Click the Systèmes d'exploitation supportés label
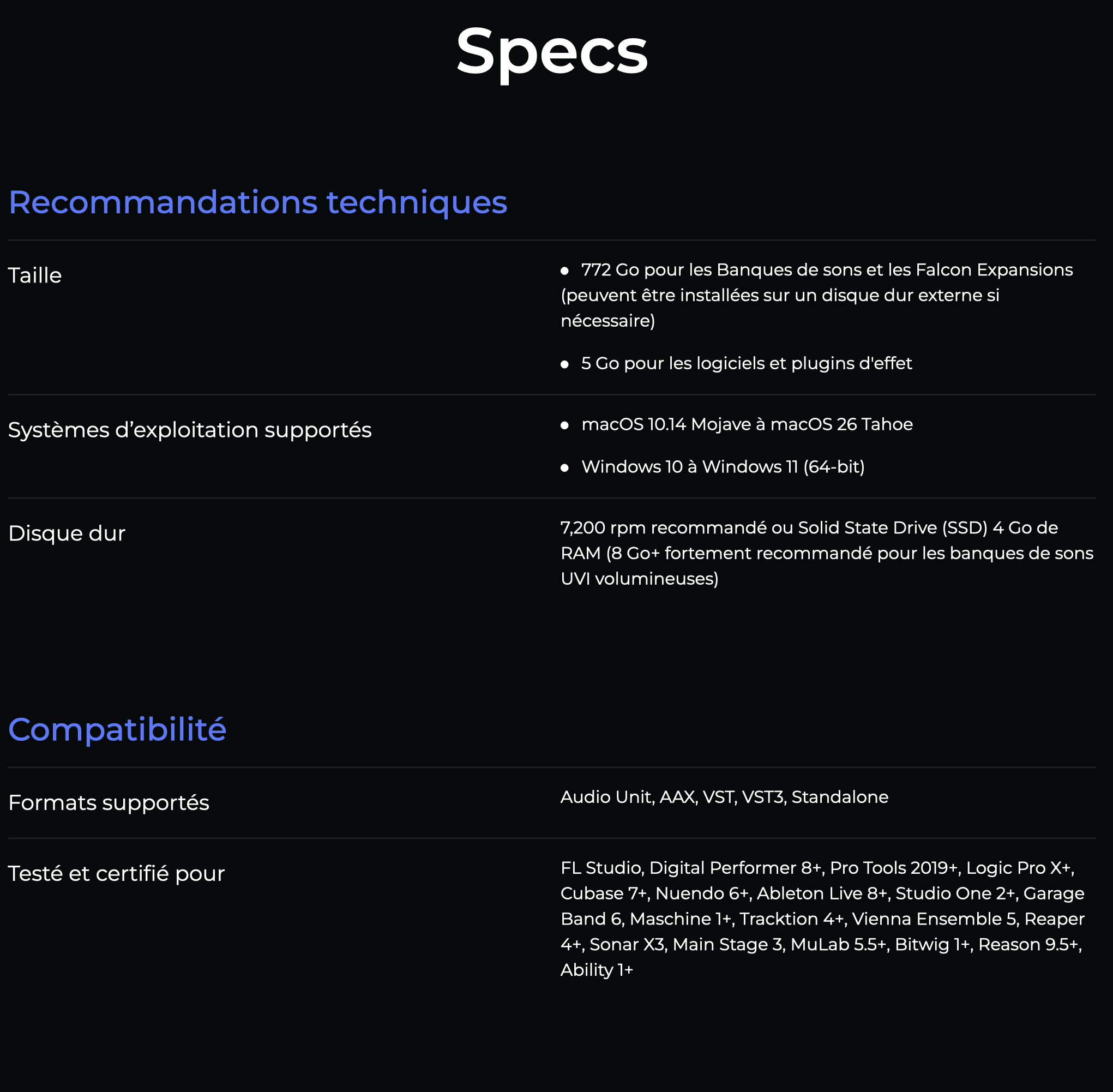1113x1092 pixels. click(x=190, y=430)
